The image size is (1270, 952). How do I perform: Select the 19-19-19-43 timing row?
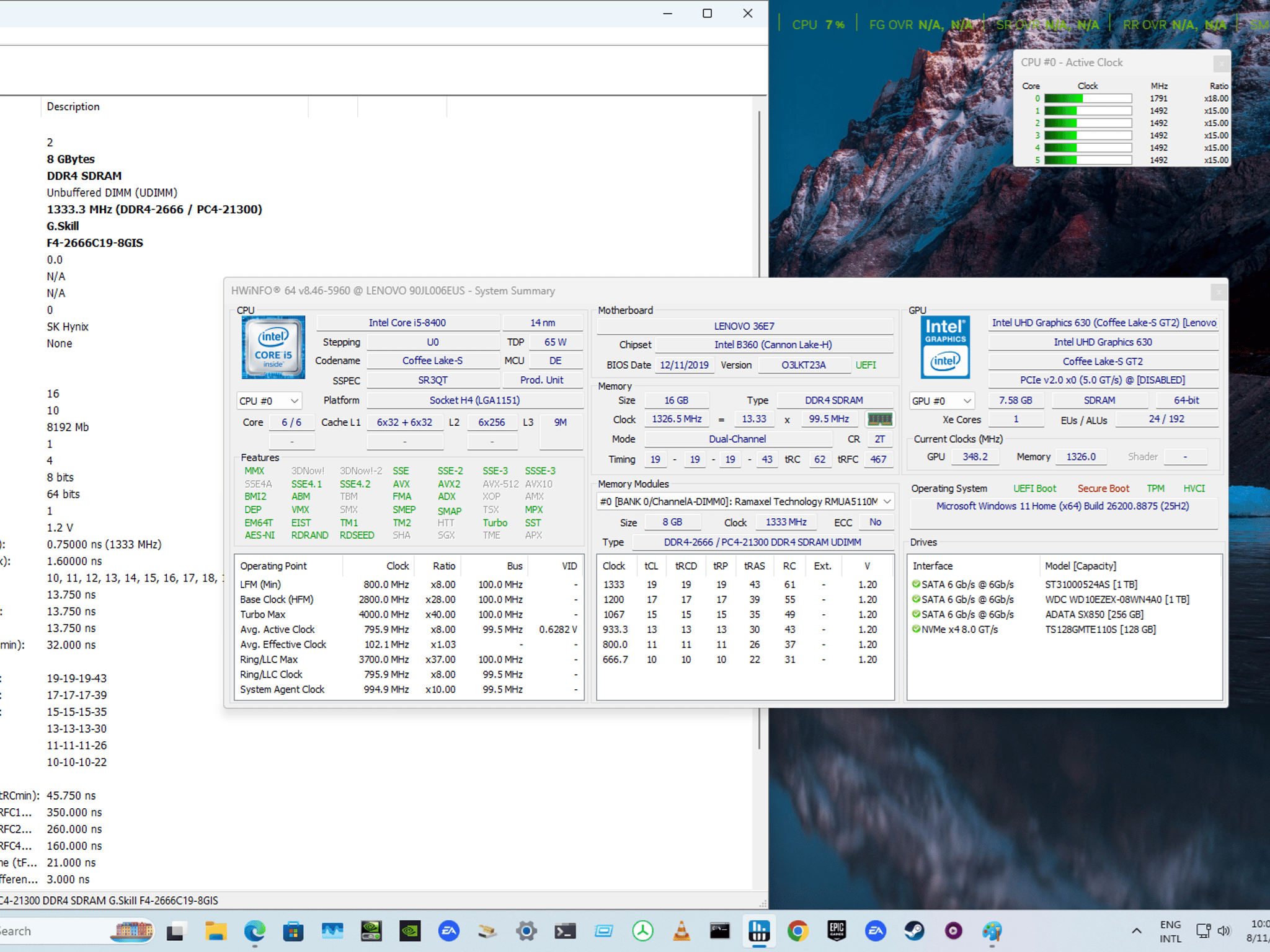tap(77, 678)
